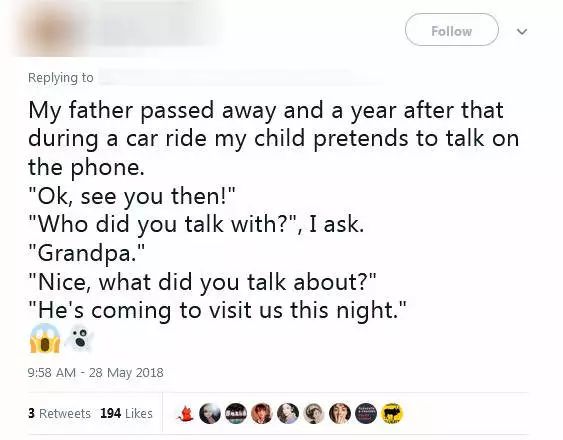The height and width of the screenshot is (440, 563).
Task: Open the dark avatar with white text
Action: [x=236, y=413]
